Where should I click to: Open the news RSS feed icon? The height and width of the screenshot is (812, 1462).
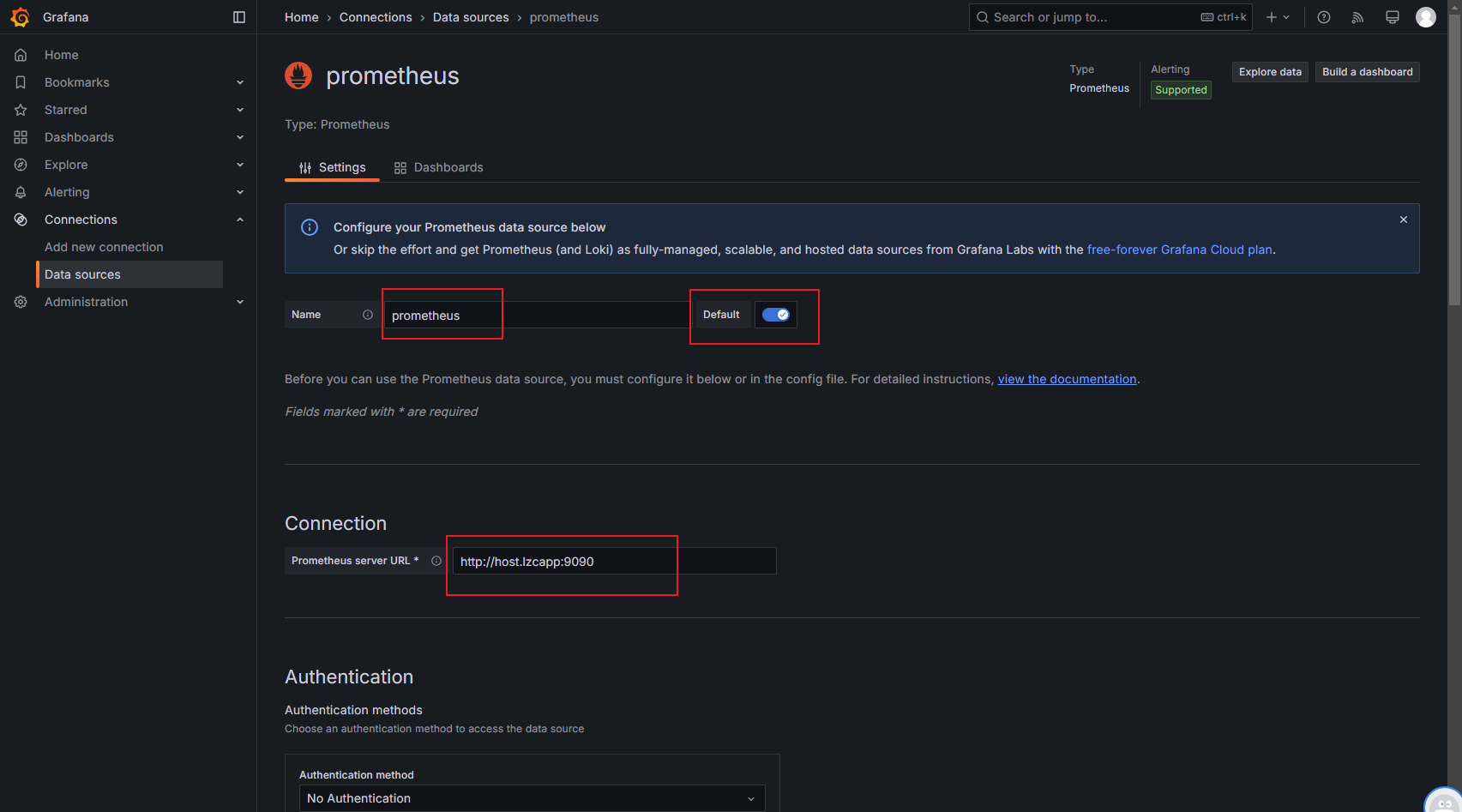click(1357, 17)
